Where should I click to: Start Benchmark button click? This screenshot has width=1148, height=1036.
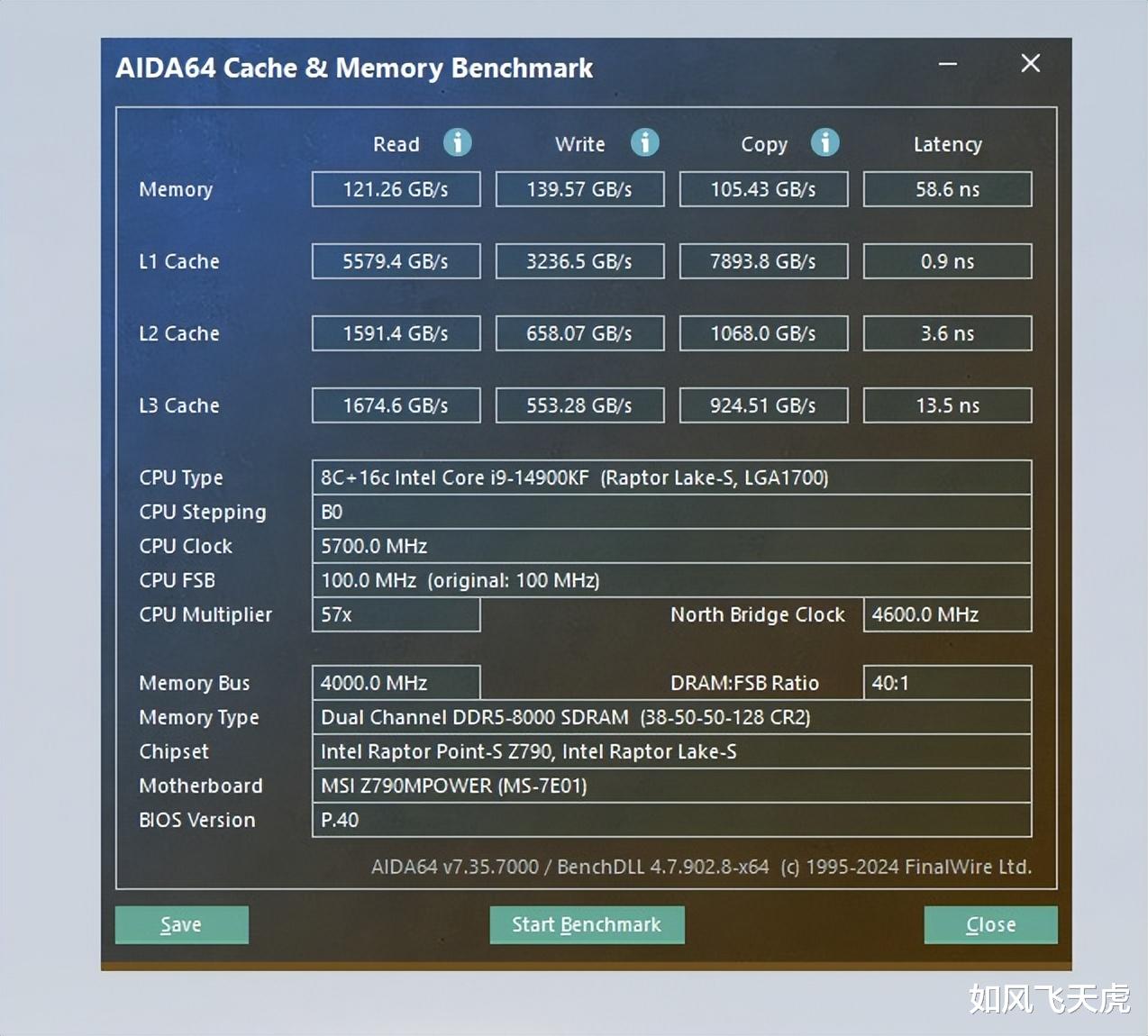pyautogui.click(x=587, y=925)
